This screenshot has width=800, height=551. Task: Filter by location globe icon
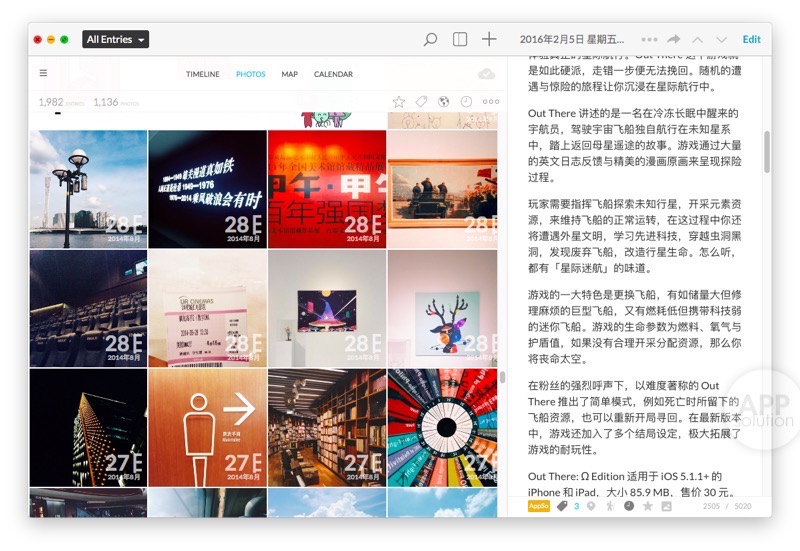click(x=443, y=102)
